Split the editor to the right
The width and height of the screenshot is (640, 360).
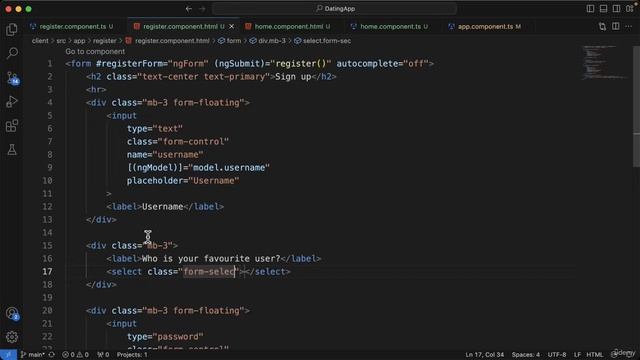click(x=616, y=27)
